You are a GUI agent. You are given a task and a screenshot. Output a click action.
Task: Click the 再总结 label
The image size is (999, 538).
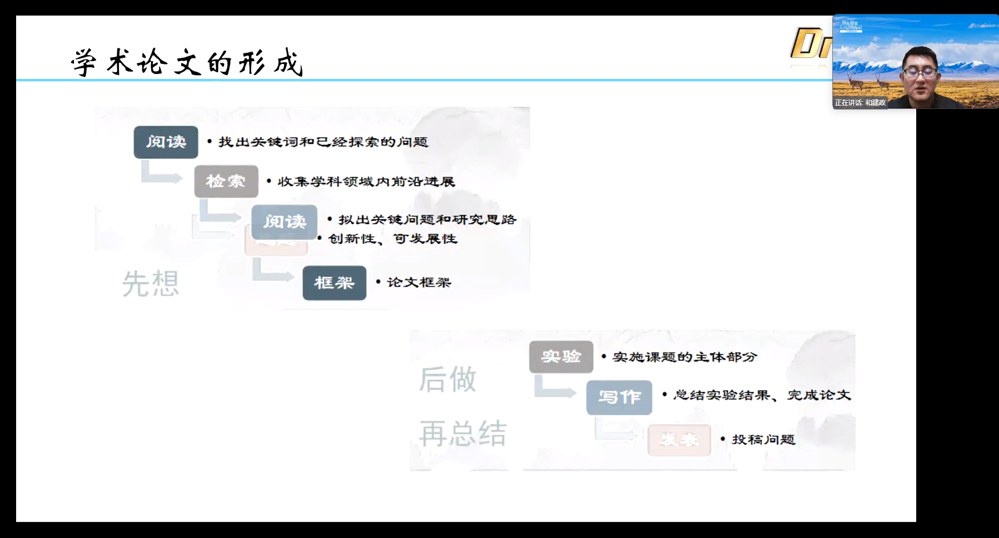click(x=462, y=434)
